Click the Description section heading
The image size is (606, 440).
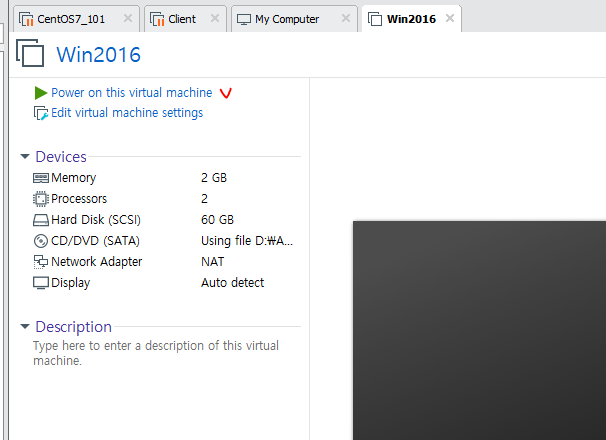(x=73, y=327)
